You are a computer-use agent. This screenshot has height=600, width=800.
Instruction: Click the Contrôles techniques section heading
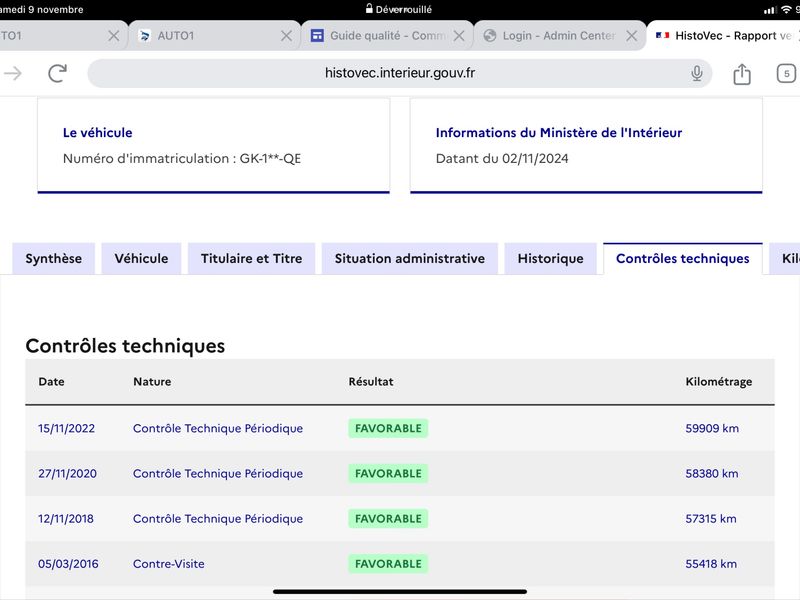click(125, 346)
